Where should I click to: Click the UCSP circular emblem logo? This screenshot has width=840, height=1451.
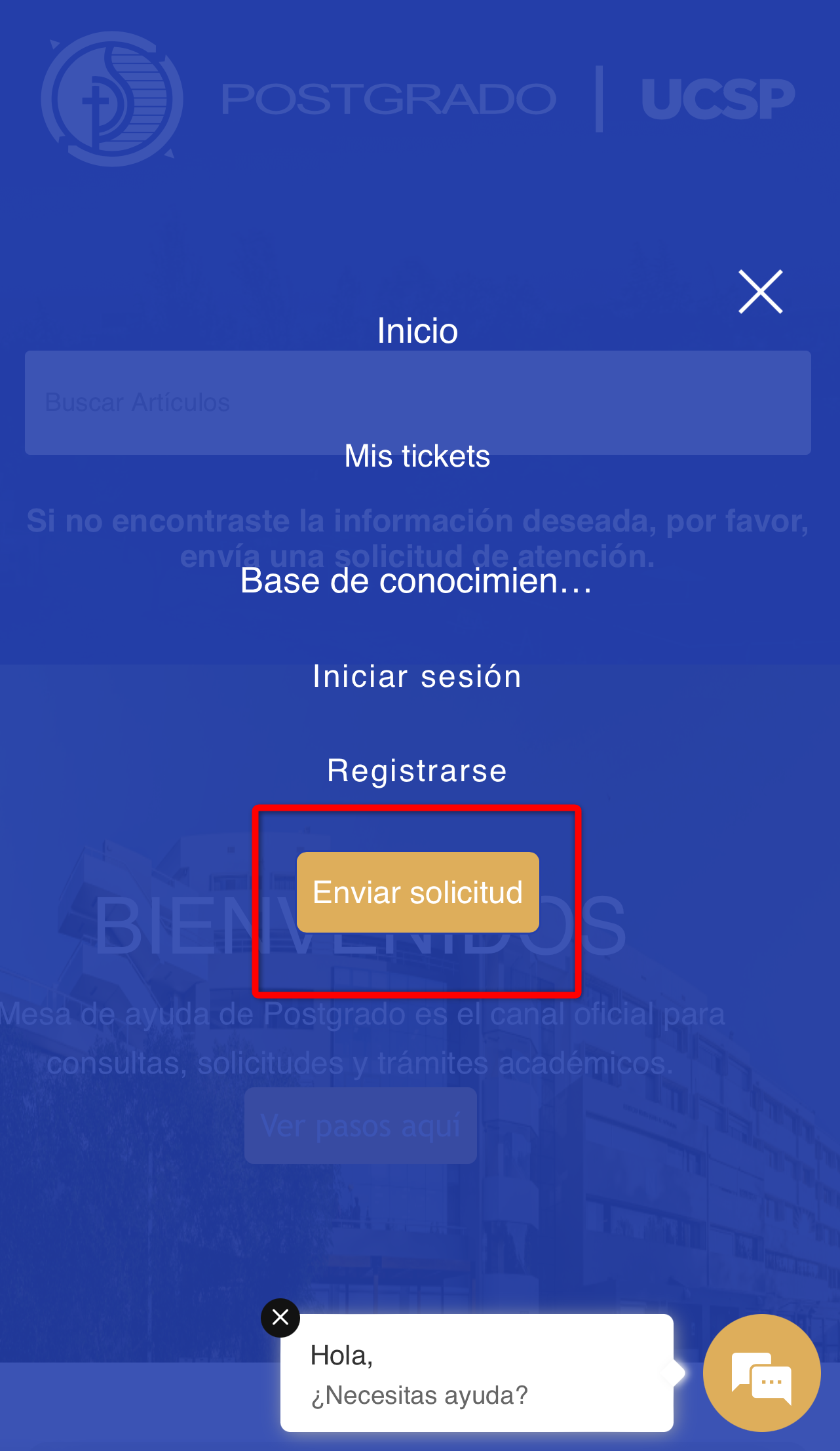point(112,99)
